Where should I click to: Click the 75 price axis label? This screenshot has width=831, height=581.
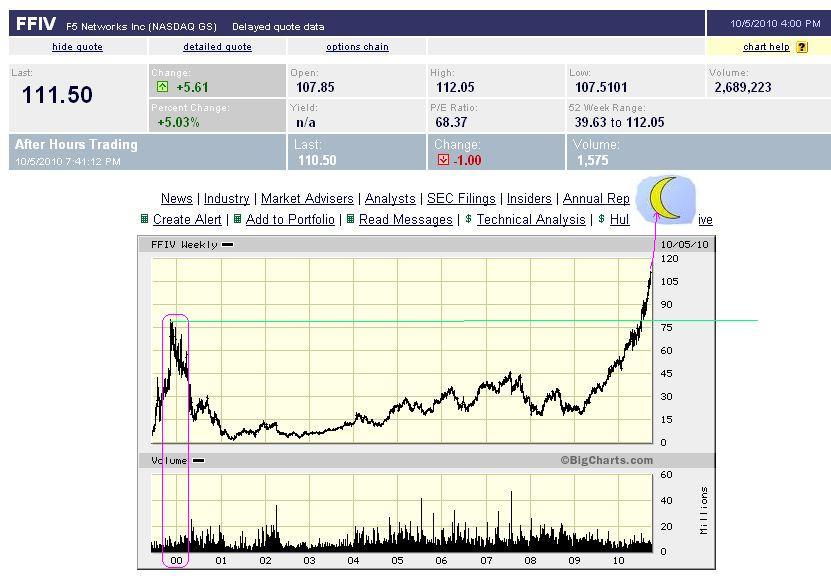666,328
